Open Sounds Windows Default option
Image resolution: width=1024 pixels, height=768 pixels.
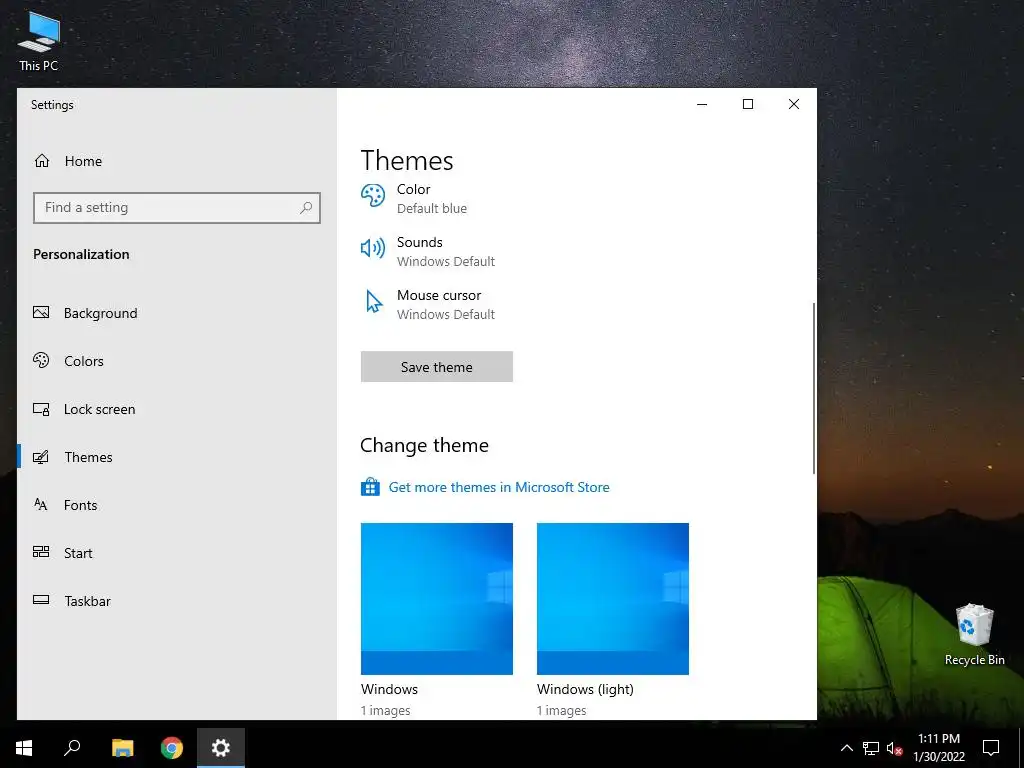click(428, 251)
